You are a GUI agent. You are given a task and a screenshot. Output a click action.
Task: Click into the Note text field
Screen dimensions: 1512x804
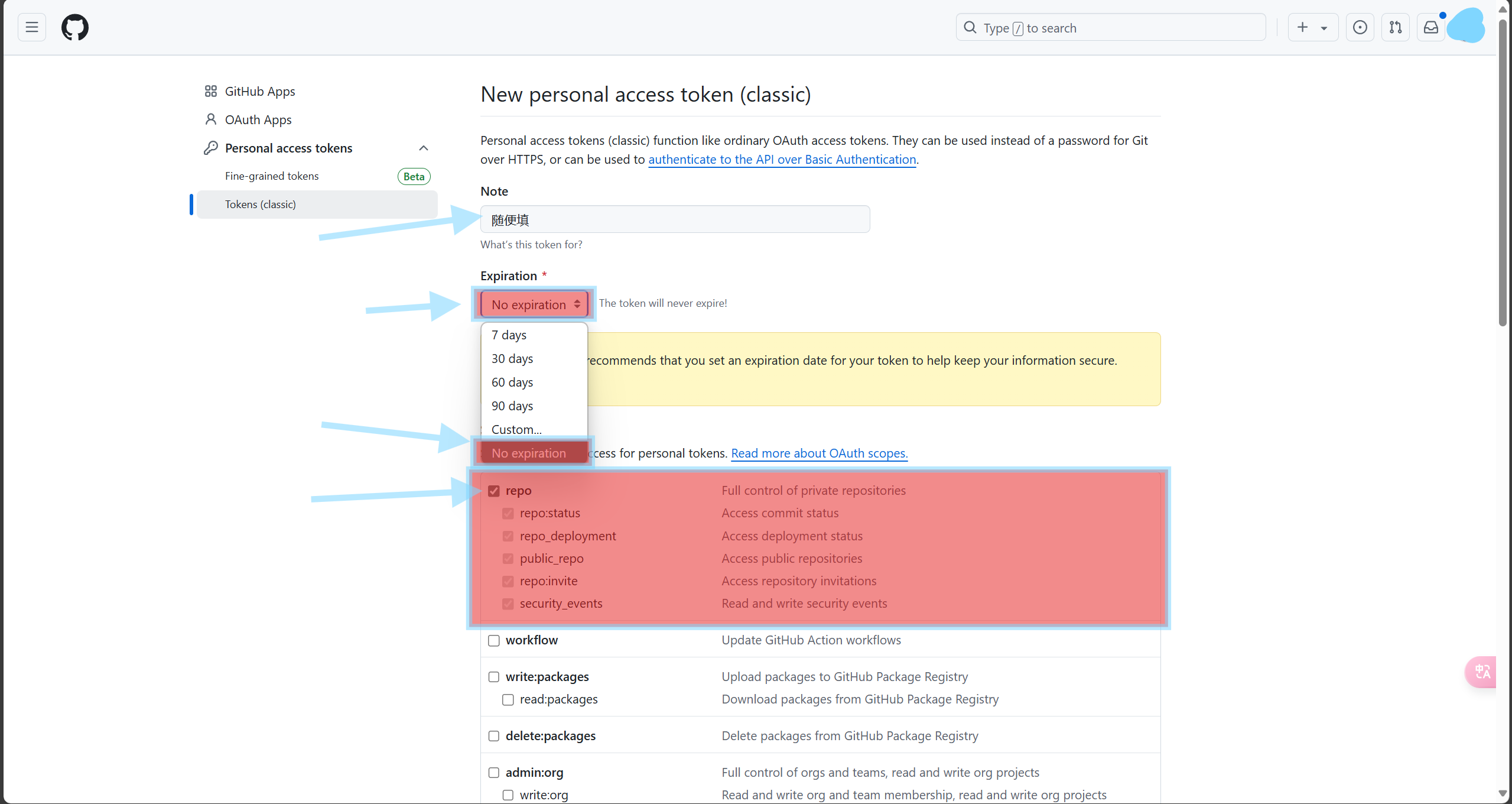[x=675, y=220]
